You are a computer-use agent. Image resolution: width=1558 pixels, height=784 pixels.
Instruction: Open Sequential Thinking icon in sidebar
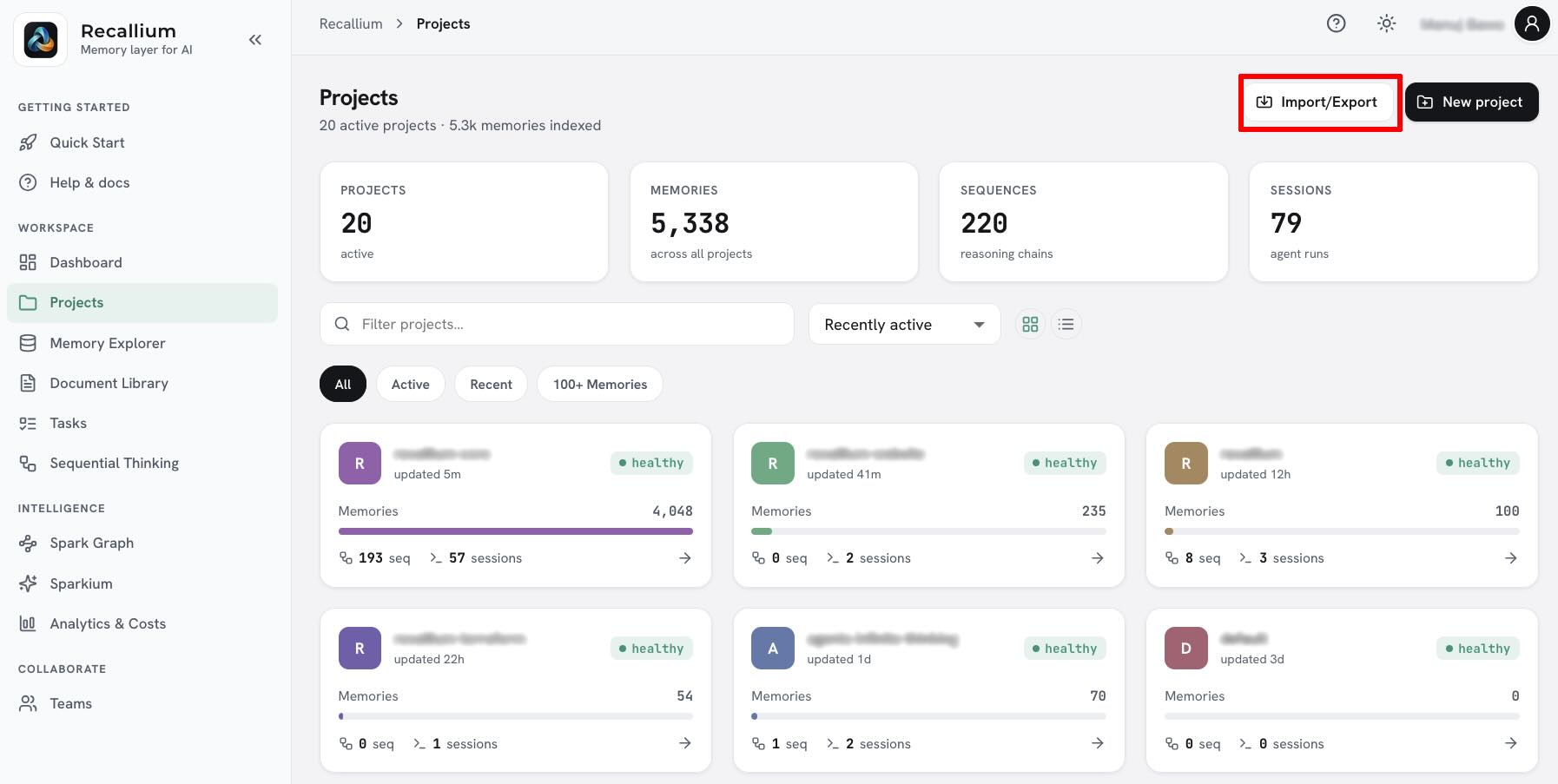[28, 463]
